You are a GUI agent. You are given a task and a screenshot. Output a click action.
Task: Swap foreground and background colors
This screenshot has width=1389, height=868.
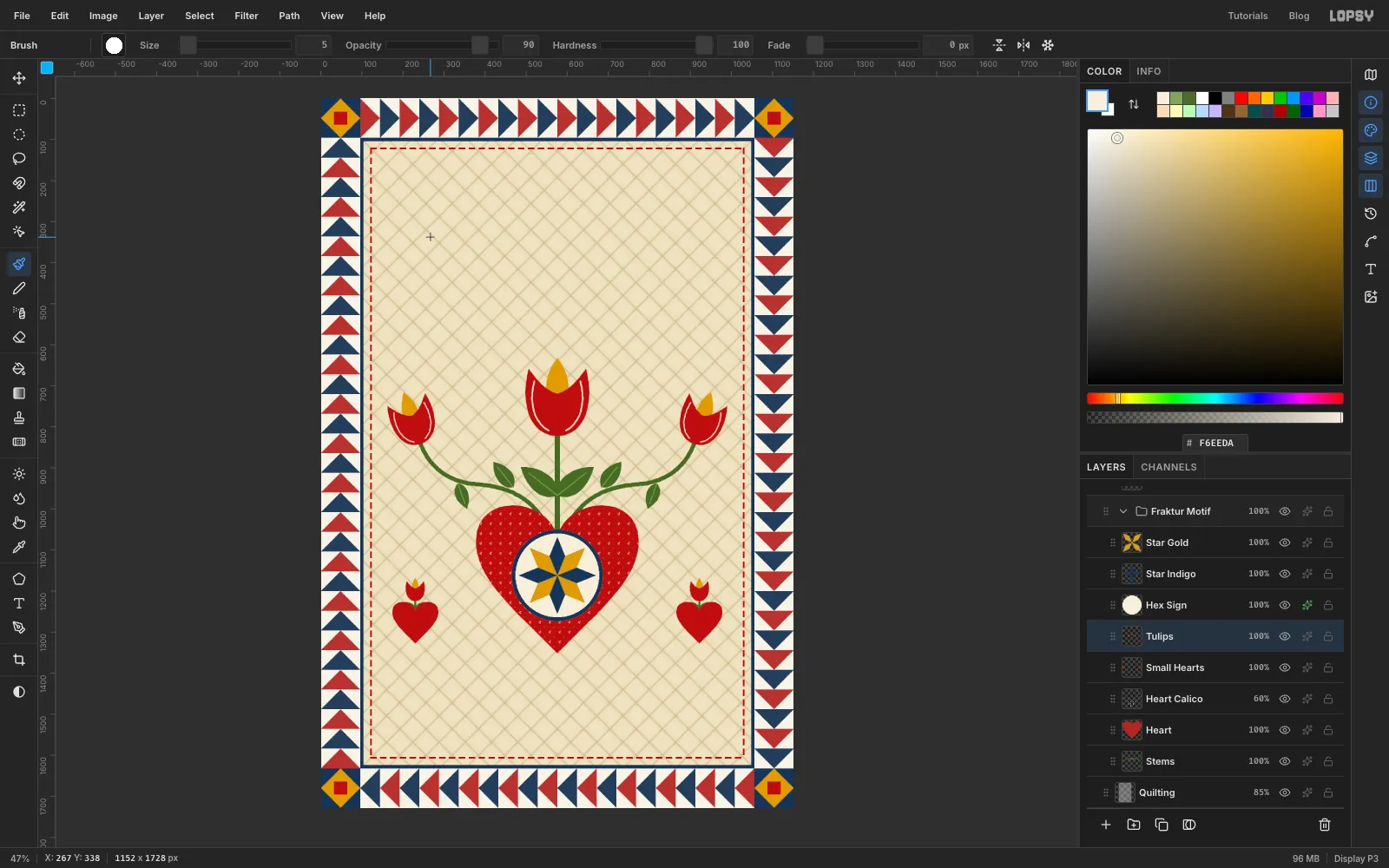pos(1134,104)
